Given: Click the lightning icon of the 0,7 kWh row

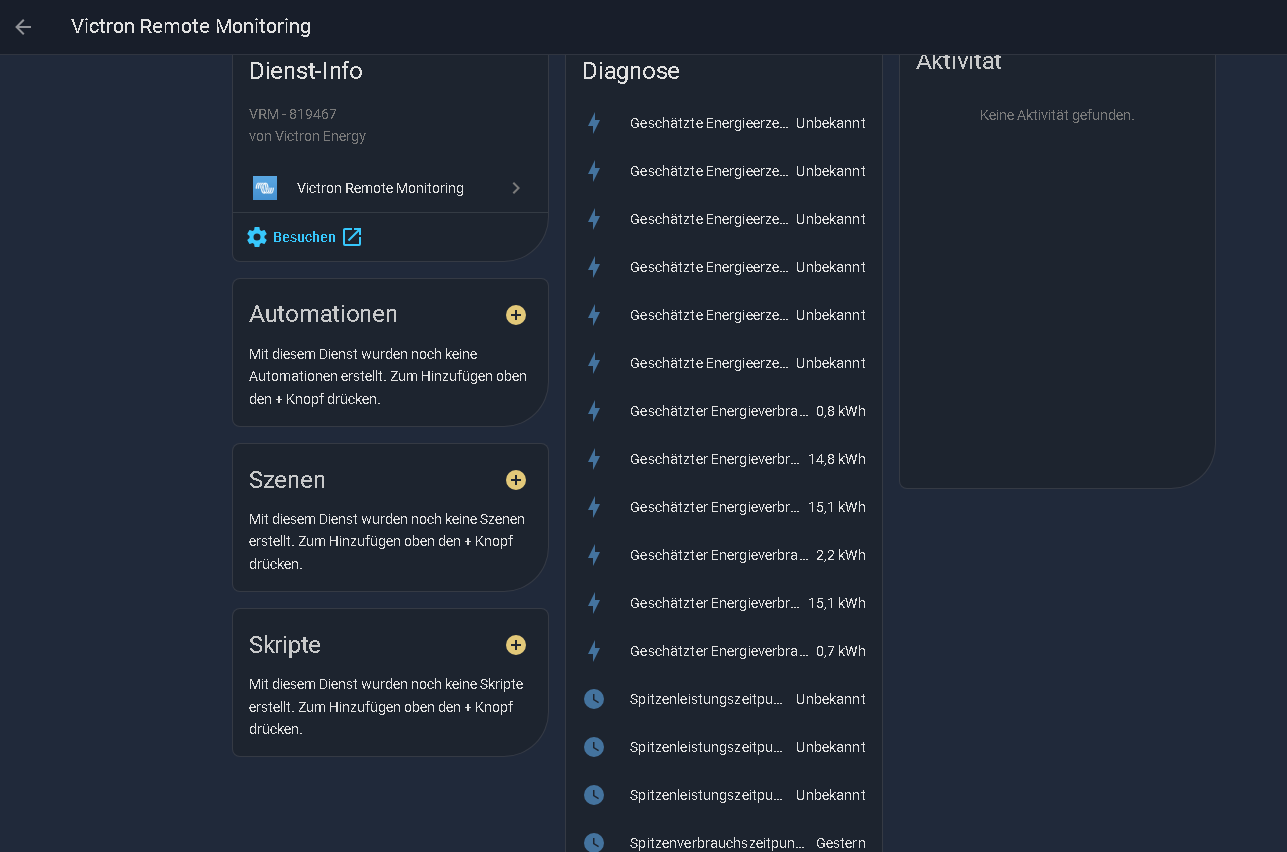Looking at the screenshot, I should (x=594, y=651).
